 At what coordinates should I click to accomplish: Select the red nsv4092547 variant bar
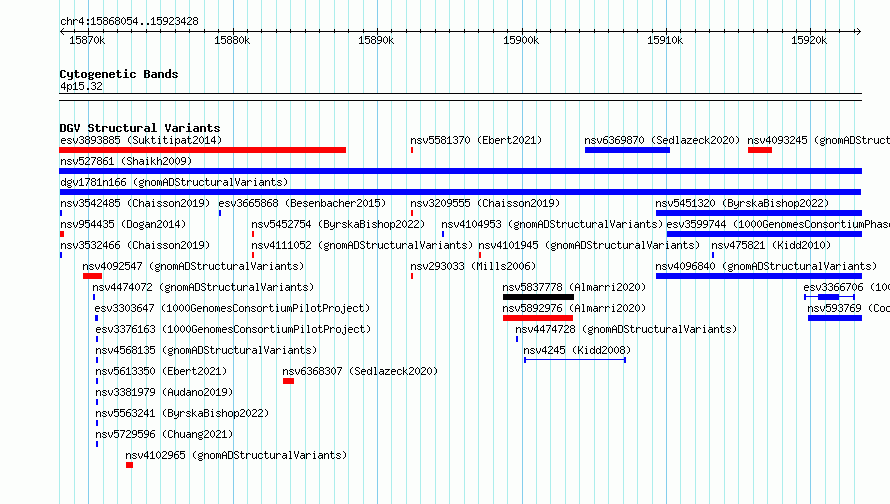coord(93,276)
